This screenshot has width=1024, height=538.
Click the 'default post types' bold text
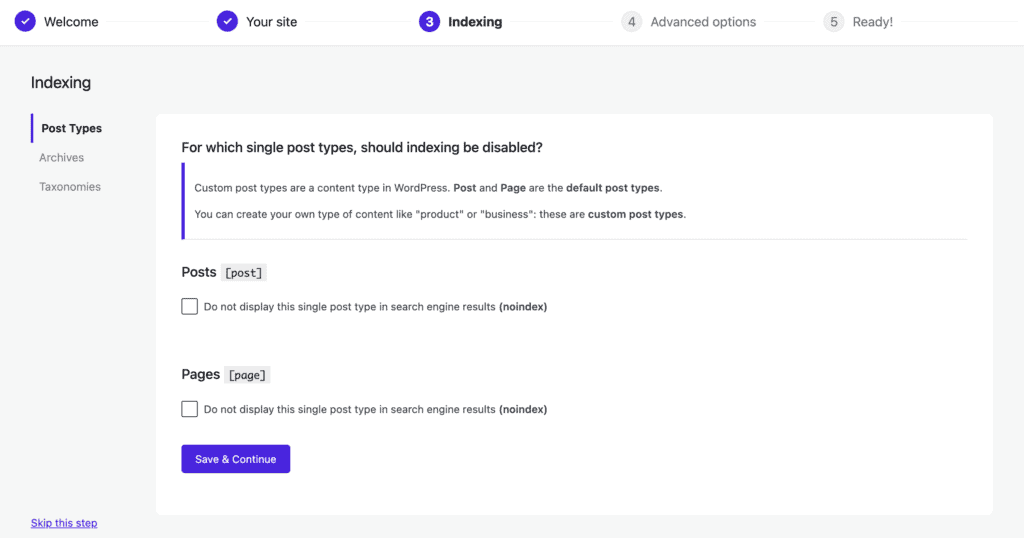pyautogui.click(x=613, y=188)
